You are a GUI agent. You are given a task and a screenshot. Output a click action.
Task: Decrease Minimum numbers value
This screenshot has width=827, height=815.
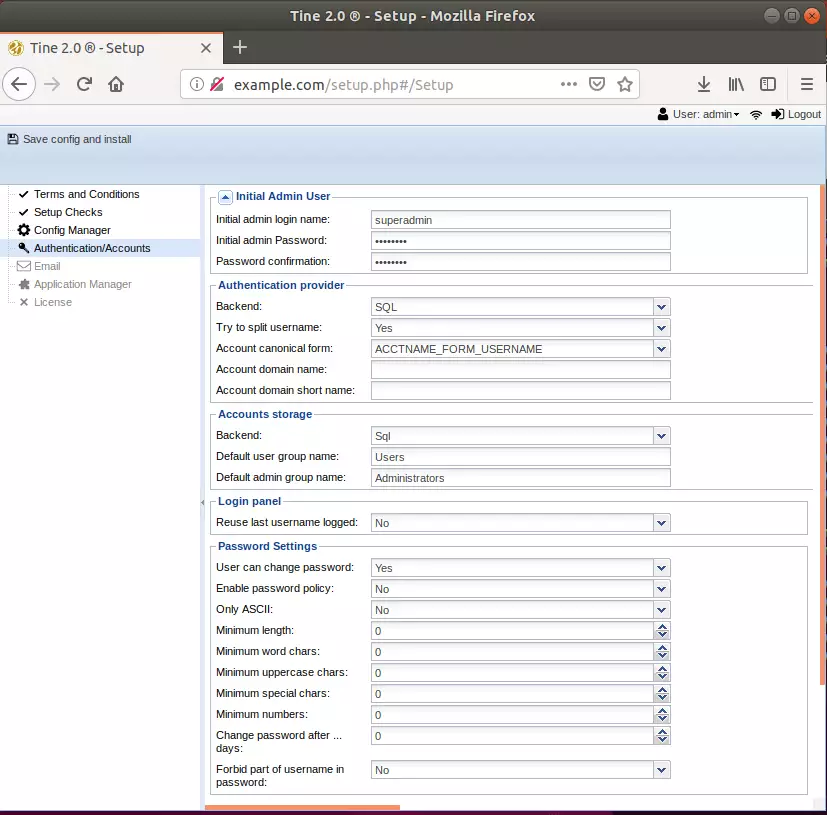[662, 720]
